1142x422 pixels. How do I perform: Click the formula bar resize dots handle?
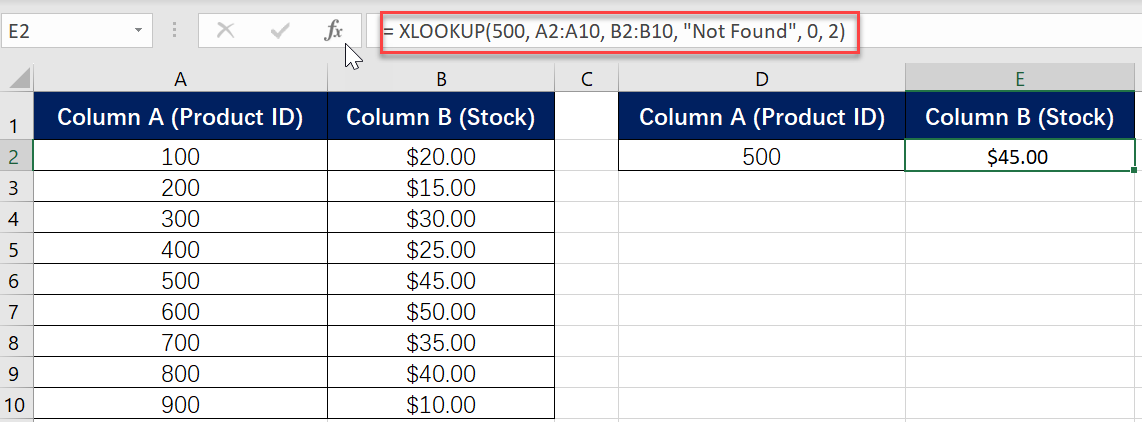[175, 31]
